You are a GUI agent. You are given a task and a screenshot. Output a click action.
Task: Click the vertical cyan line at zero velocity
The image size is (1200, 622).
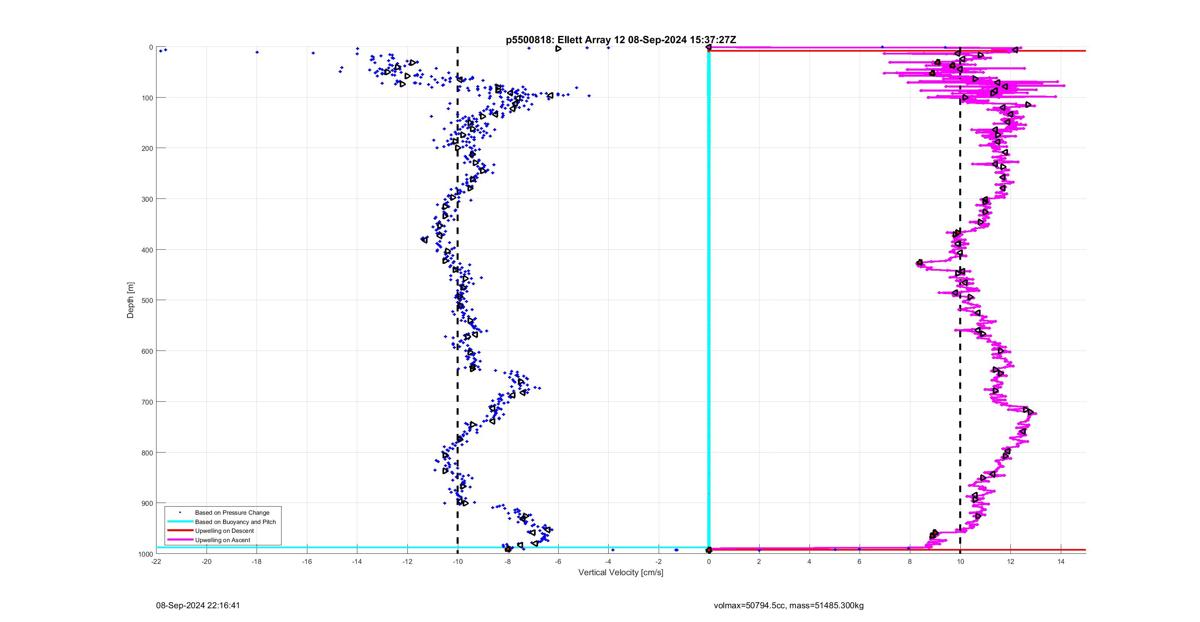[x=709, y=300]
